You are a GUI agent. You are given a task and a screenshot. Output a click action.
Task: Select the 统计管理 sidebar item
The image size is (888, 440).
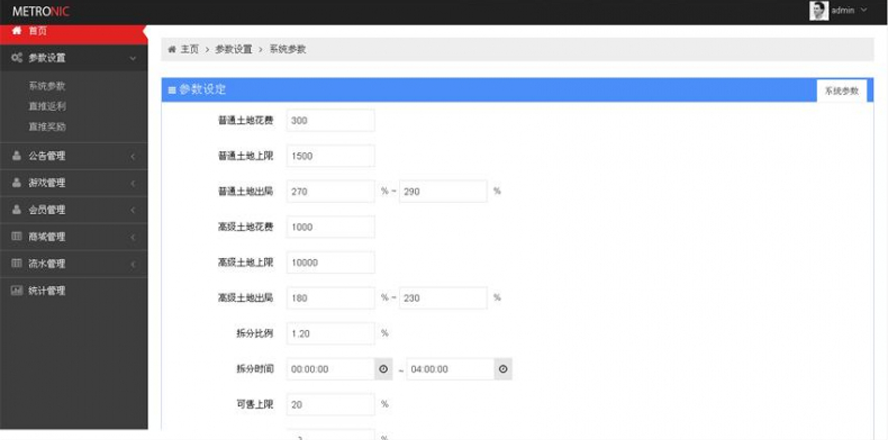coord(74,291)
